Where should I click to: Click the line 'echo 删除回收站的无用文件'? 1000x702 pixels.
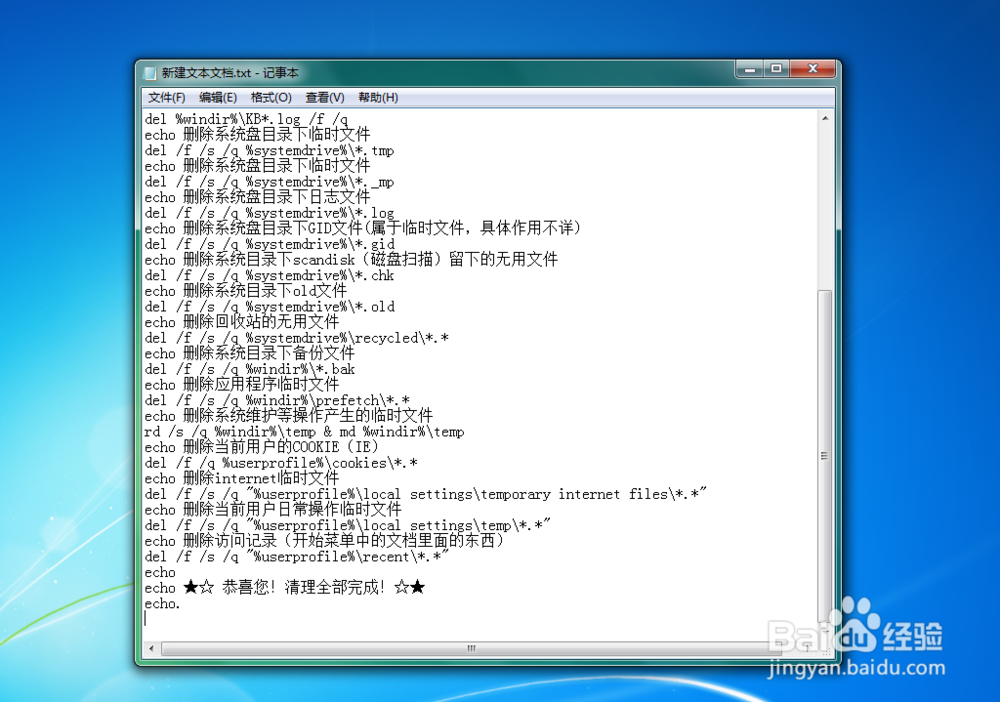pyautogui.click(x=242, y=322)
